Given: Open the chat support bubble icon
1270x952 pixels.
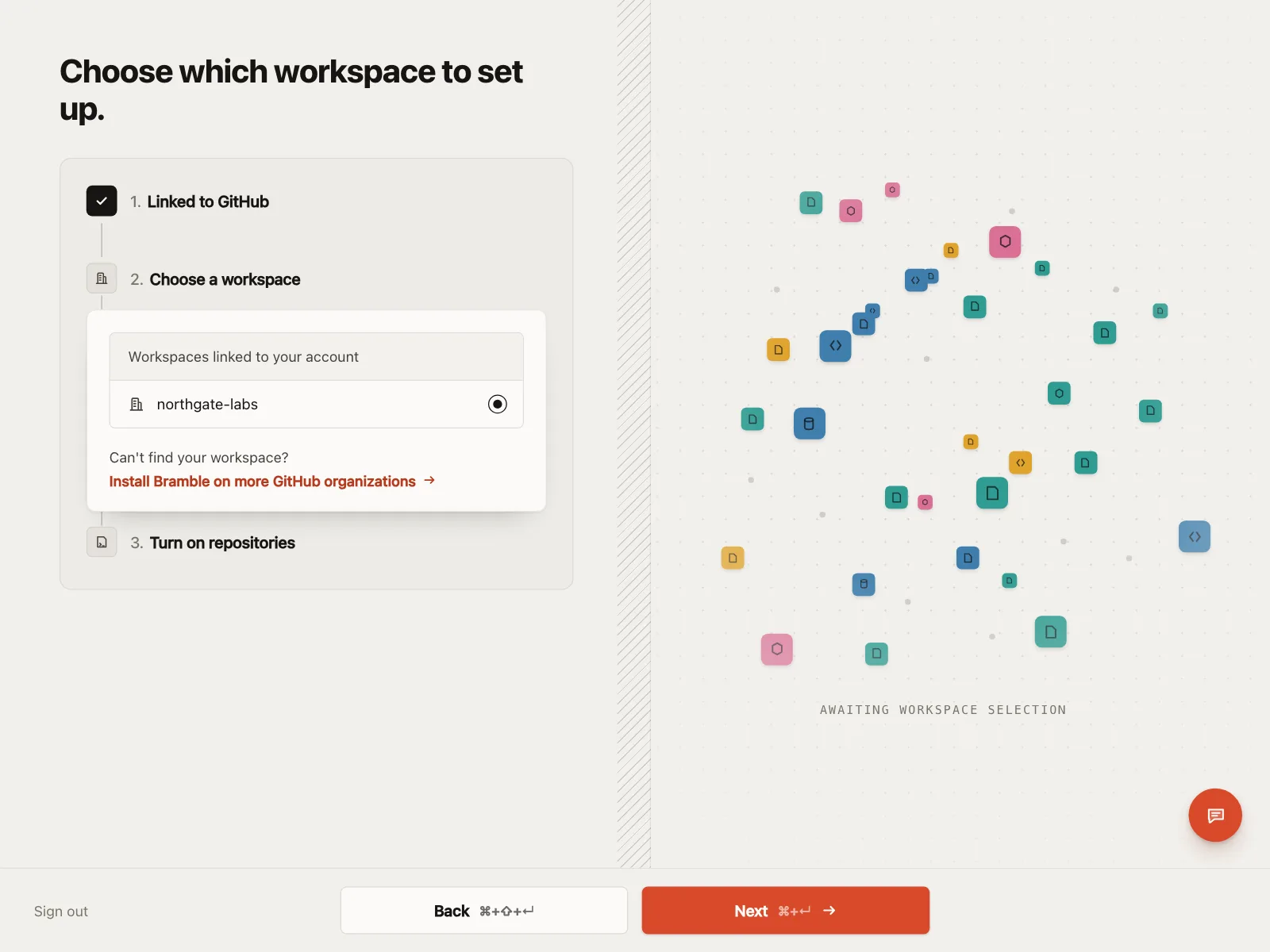Looking at the screenshot, I should (x=1214, y=815).
